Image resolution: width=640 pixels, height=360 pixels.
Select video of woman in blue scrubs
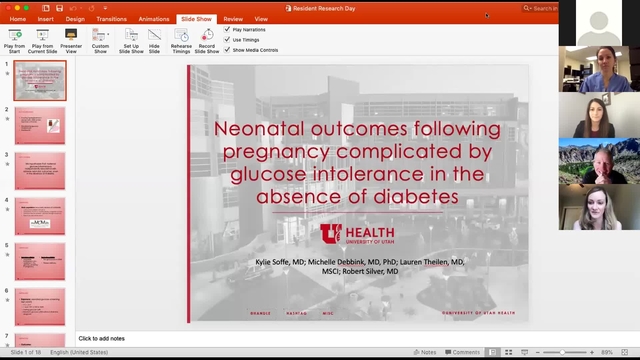[599, 69]
